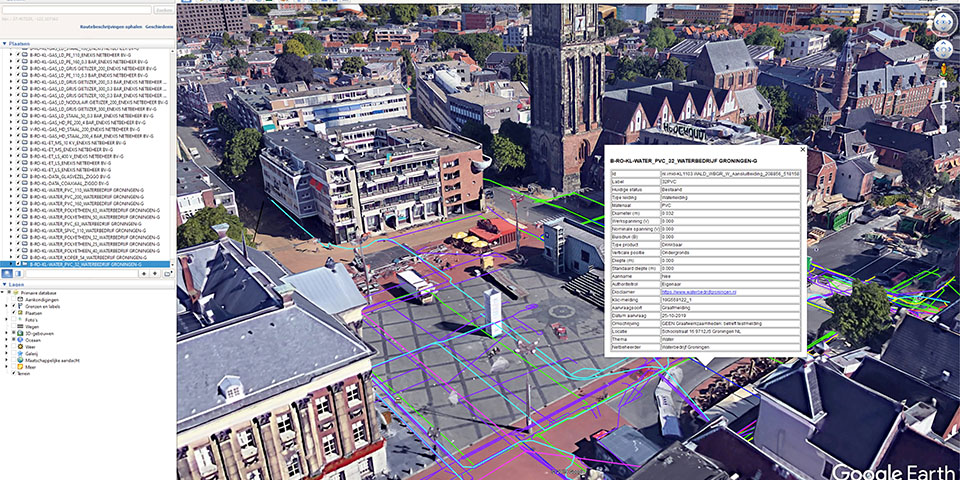Viewport: 960px width, 480px height.
Task: Click folder icon of GAS_LD_NODULAIR GIETIJZER_200 row
Action: 24,102
